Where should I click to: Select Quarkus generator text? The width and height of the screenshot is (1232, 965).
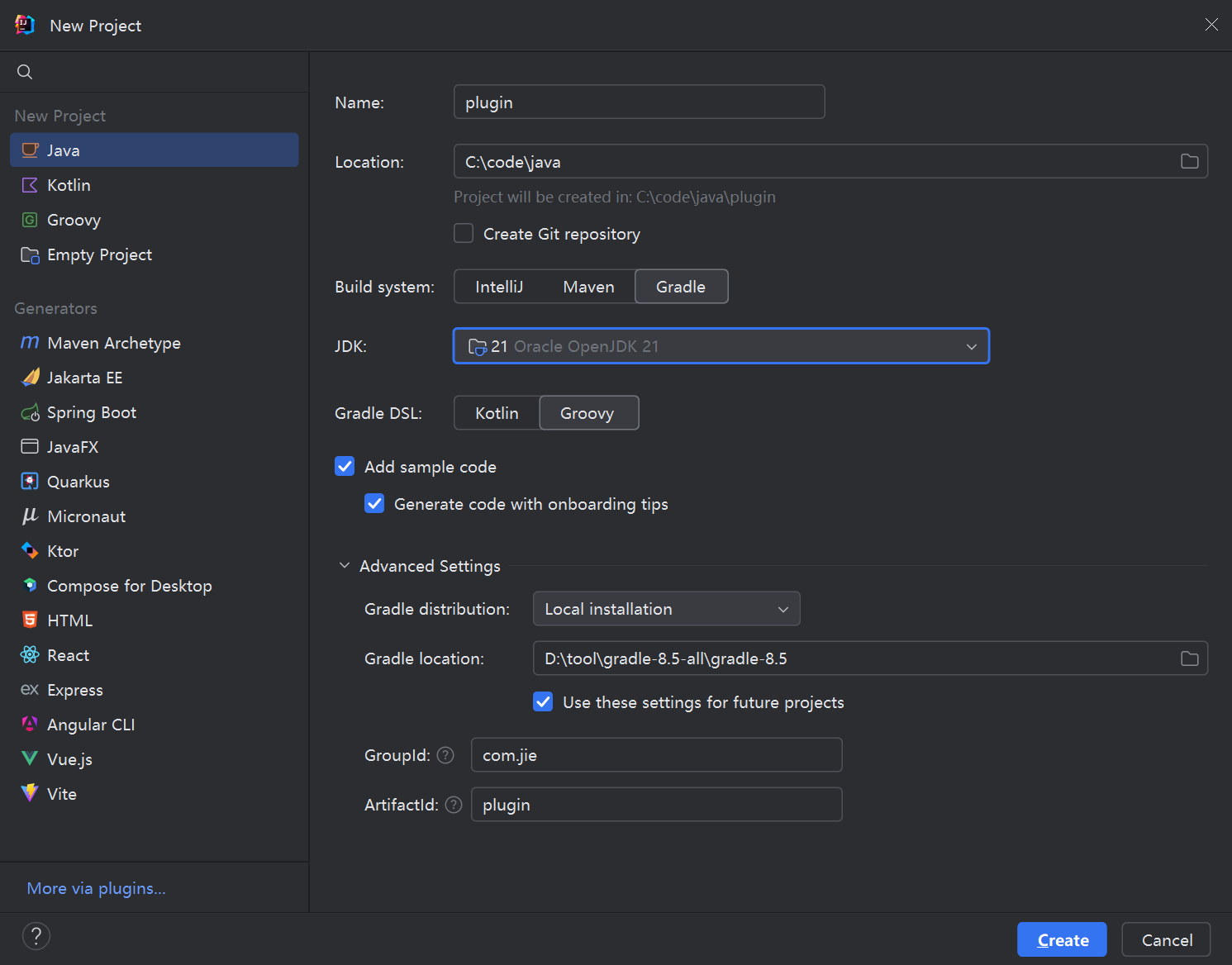(x=78, y=482)
